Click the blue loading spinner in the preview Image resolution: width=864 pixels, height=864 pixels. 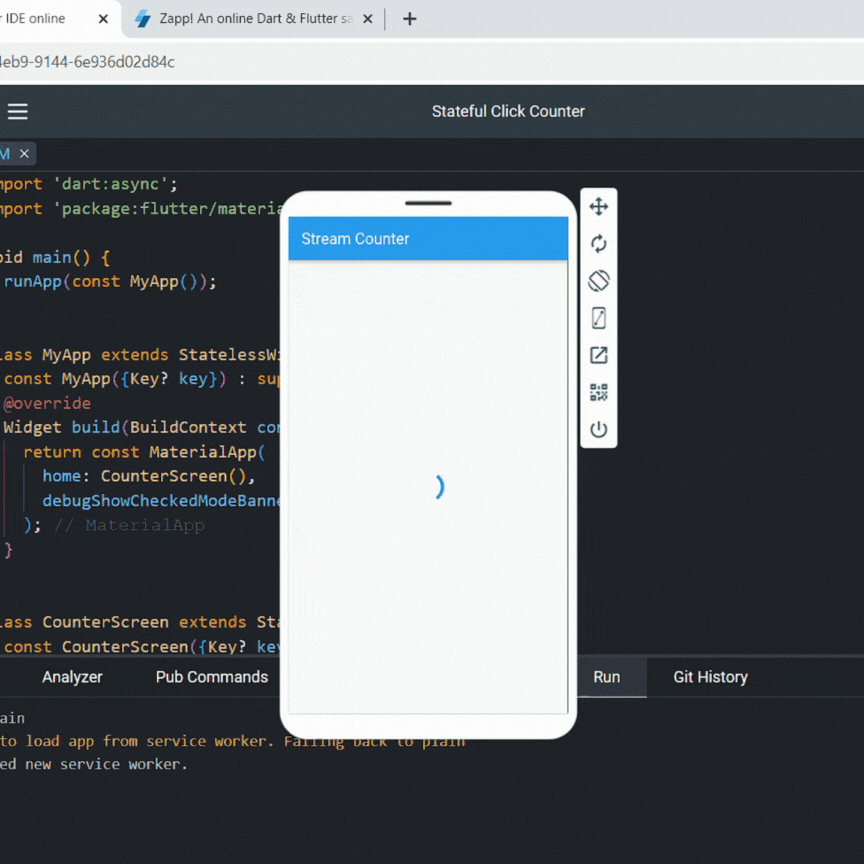click(438, 487)
